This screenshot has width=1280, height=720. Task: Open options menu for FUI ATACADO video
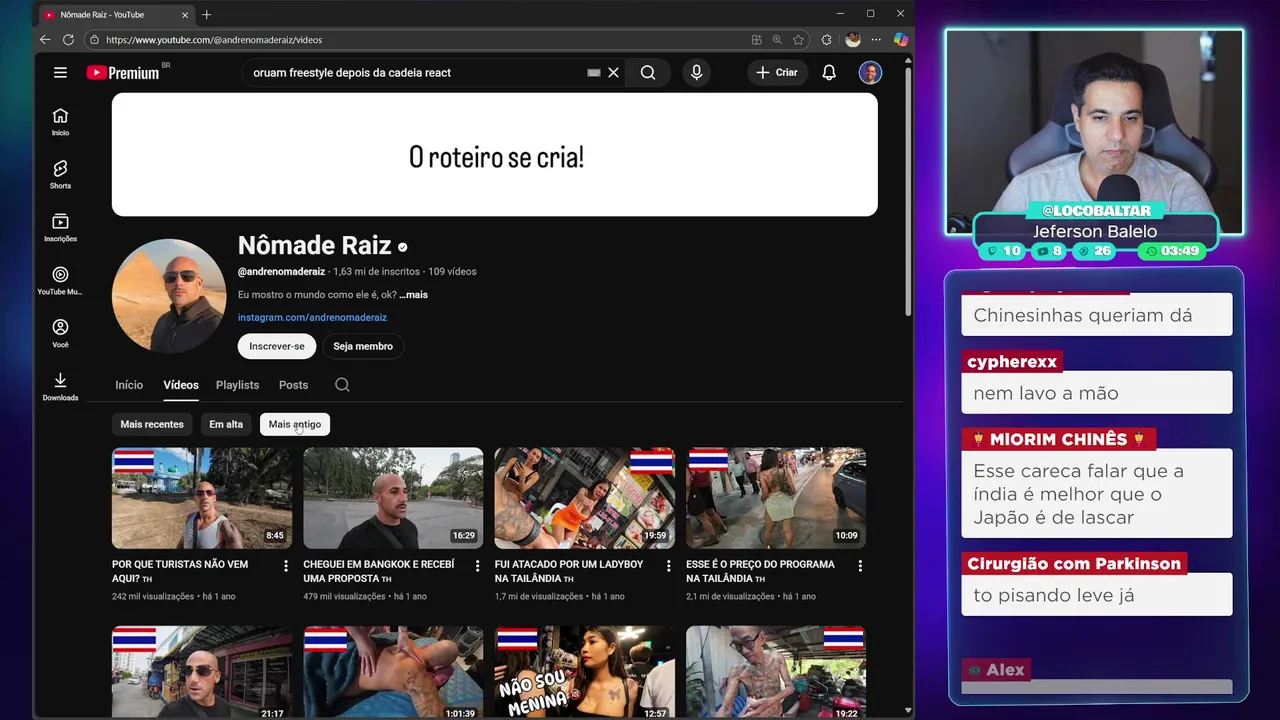[x=669, y=566]
